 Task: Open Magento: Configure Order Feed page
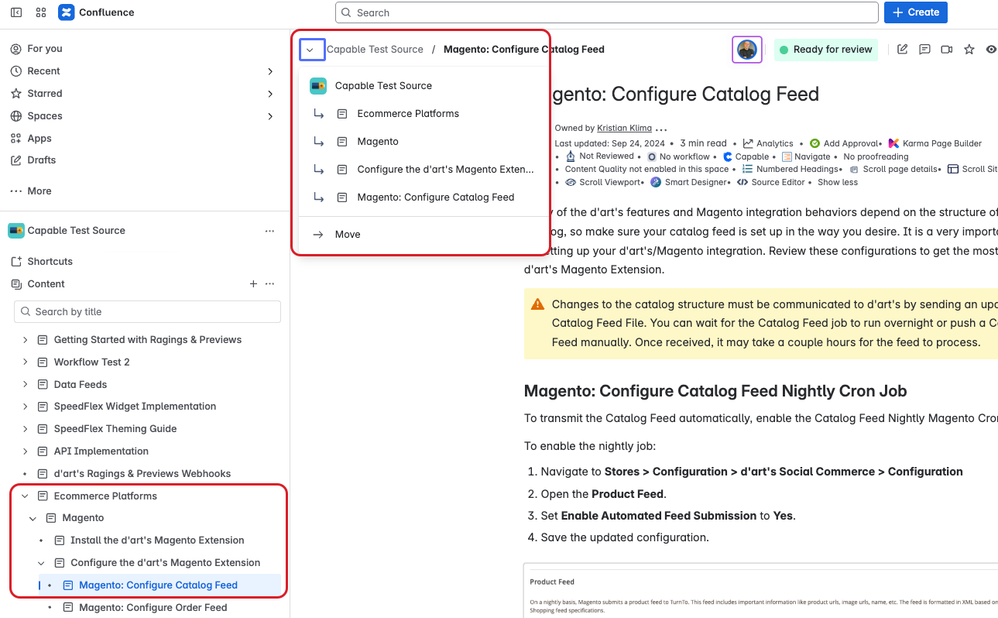pos(153,607)
